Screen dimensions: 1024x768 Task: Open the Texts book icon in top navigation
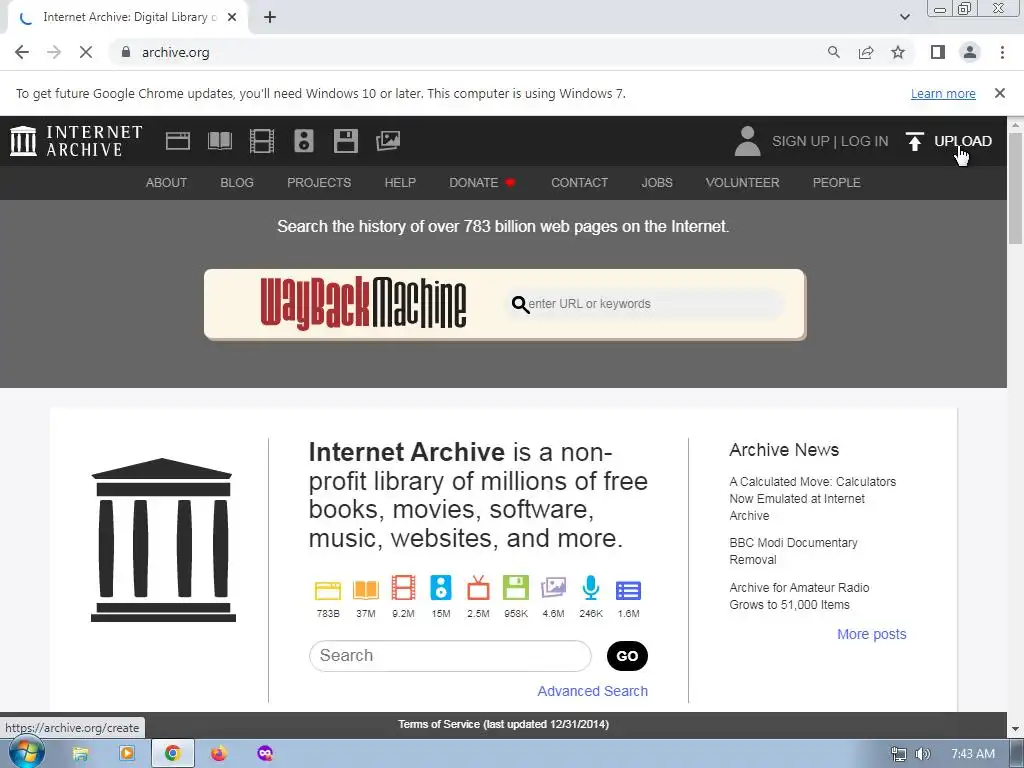click(x=219, y=141)
